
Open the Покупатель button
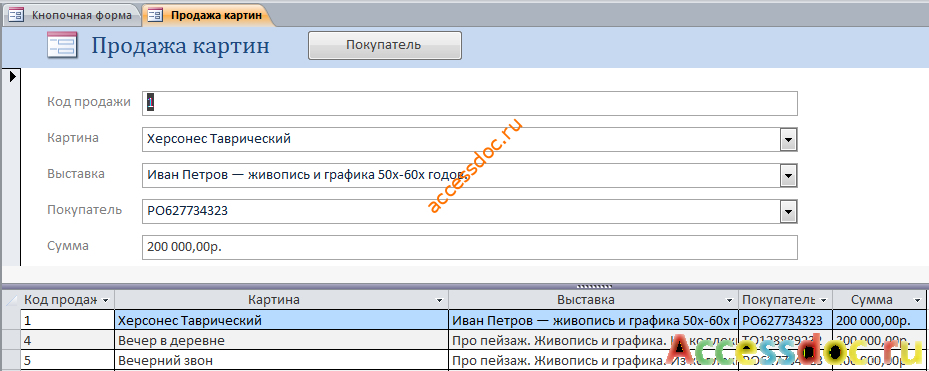pos(385,45)
